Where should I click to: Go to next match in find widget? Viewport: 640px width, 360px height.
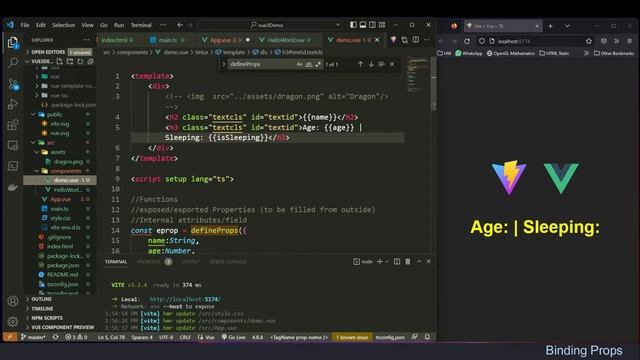[x=371, y=64]
